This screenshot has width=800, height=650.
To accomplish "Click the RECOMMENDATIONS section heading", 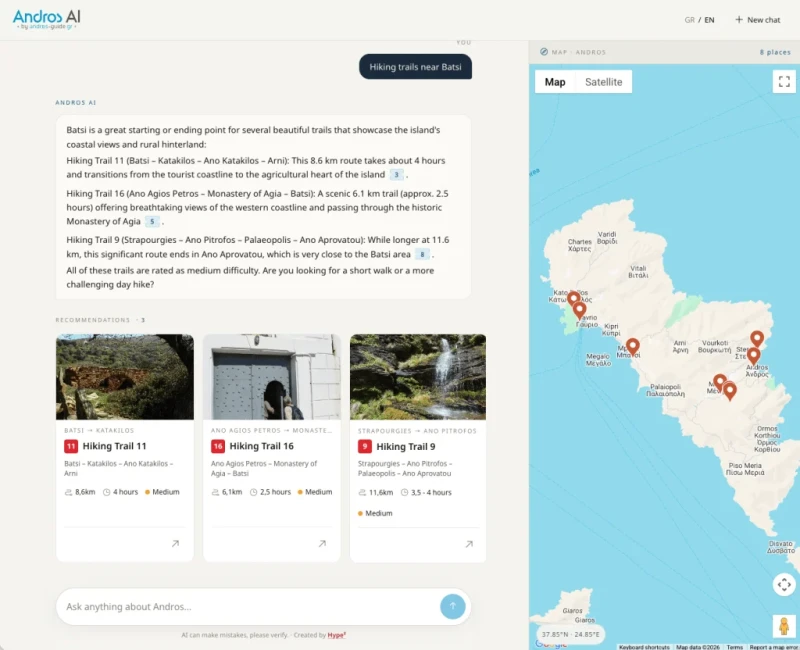I will pyautogui.click(x=93, y=320).
